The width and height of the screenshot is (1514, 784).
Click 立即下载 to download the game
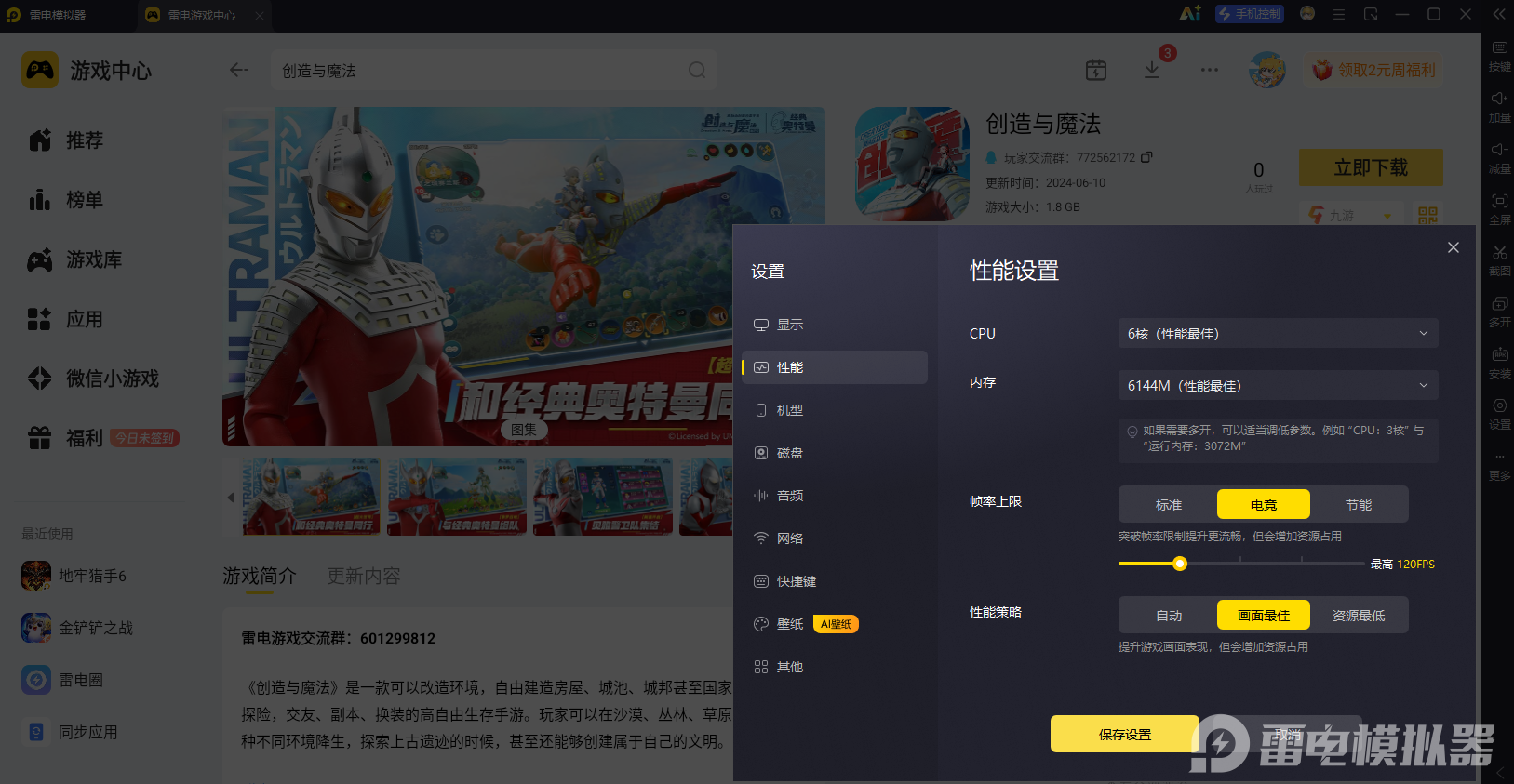coord(1371,167)
